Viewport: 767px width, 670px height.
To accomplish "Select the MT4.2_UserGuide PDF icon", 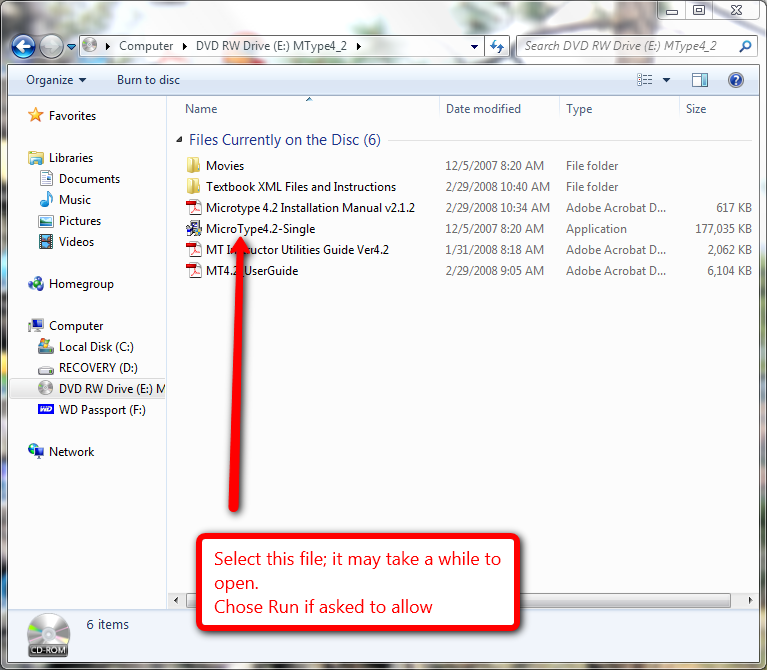I will click(x=194, y=270).
